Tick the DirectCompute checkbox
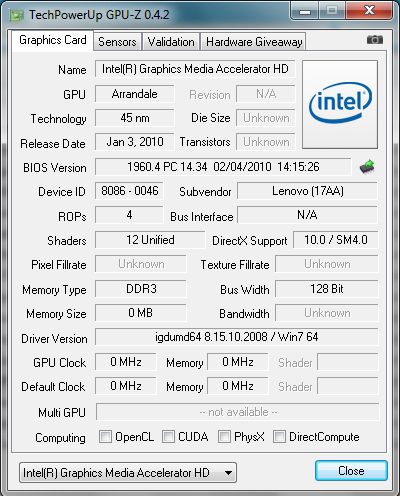 click(x=279, y=436)
